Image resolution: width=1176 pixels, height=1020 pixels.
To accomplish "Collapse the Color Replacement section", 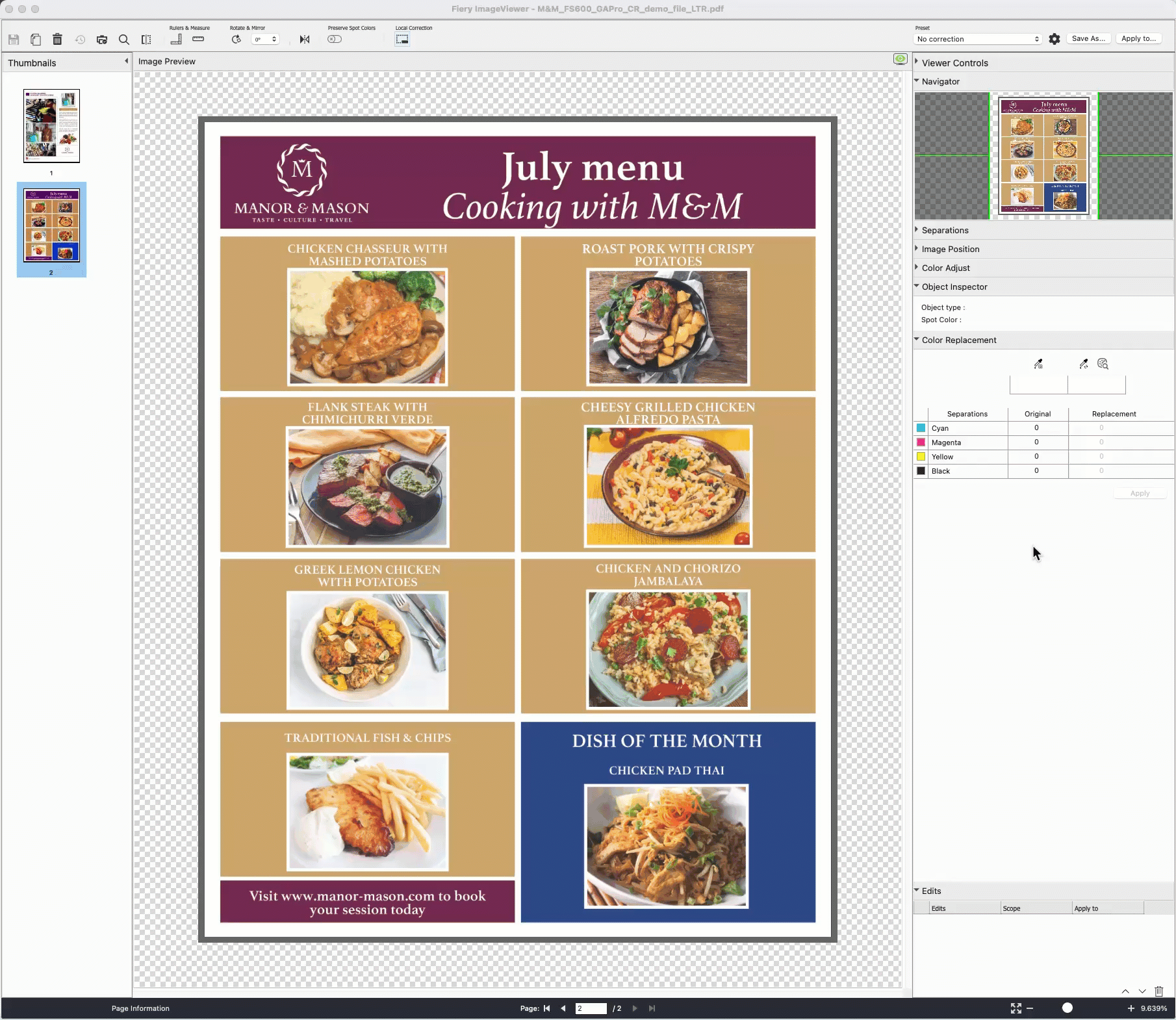I will click(x=917, y=339).
